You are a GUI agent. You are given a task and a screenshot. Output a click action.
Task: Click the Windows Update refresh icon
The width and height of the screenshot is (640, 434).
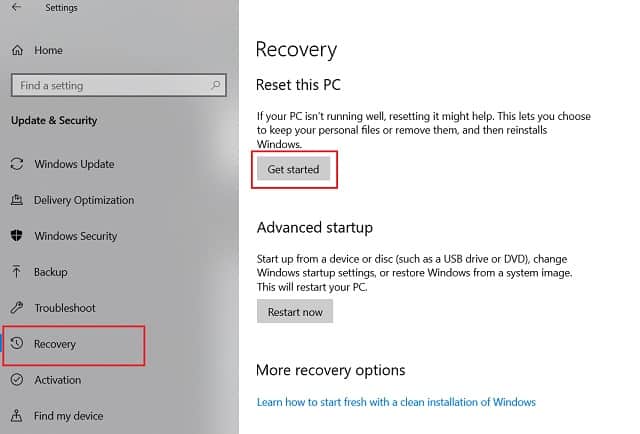pos(17,164)
